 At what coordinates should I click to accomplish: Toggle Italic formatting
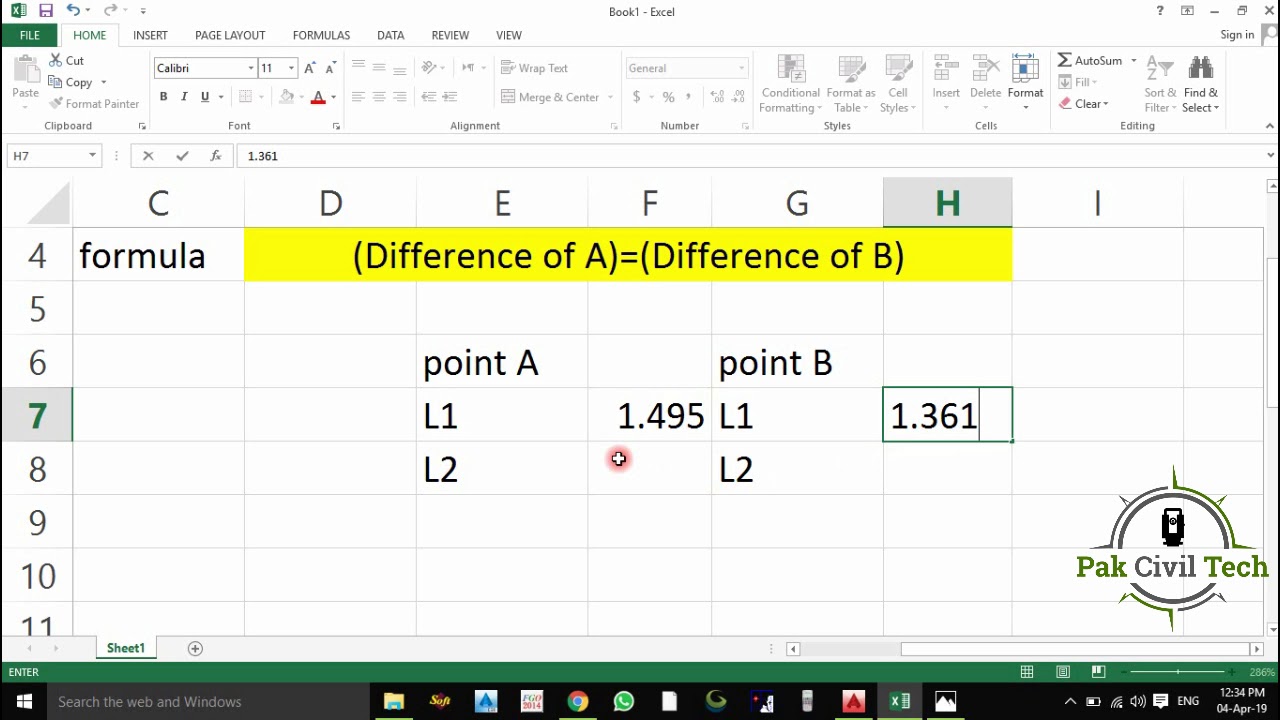tap(184, 97)
